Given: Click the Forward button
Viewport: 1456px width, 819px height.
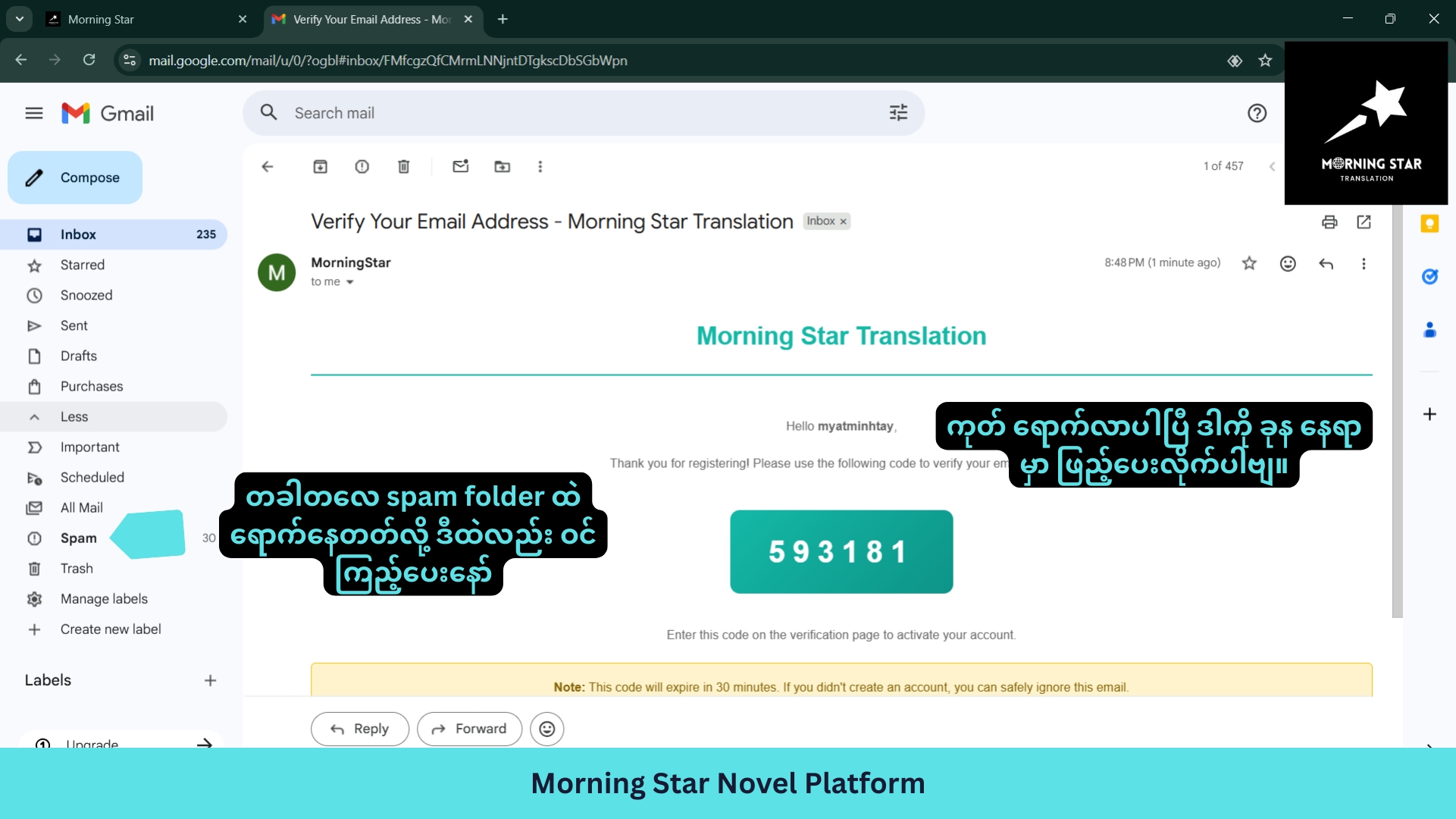Looking at the screenshot, I should (x=469, y=729).
